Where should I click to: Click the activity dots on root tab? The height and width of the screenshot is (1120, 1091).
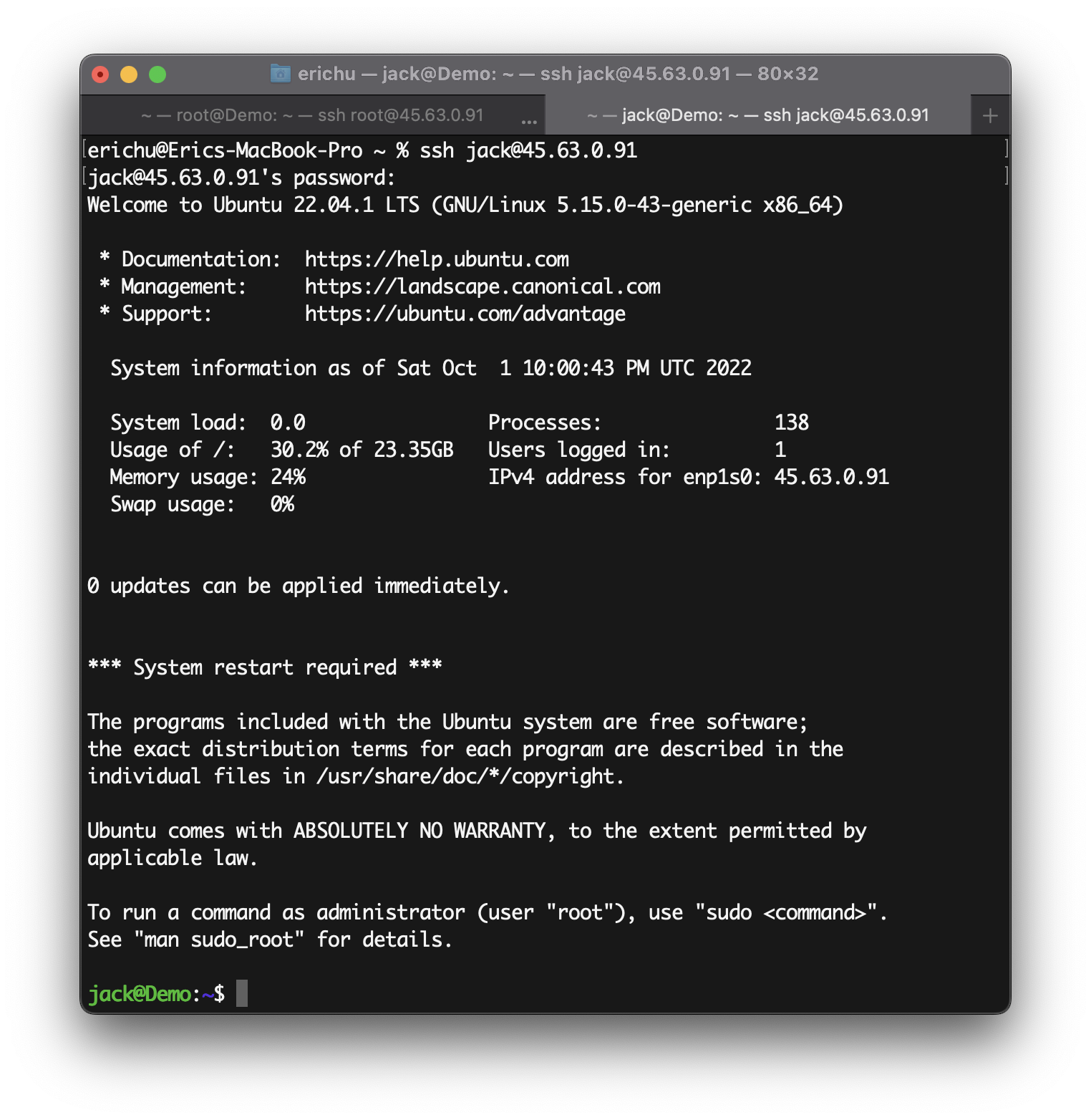tap(529, 121)
